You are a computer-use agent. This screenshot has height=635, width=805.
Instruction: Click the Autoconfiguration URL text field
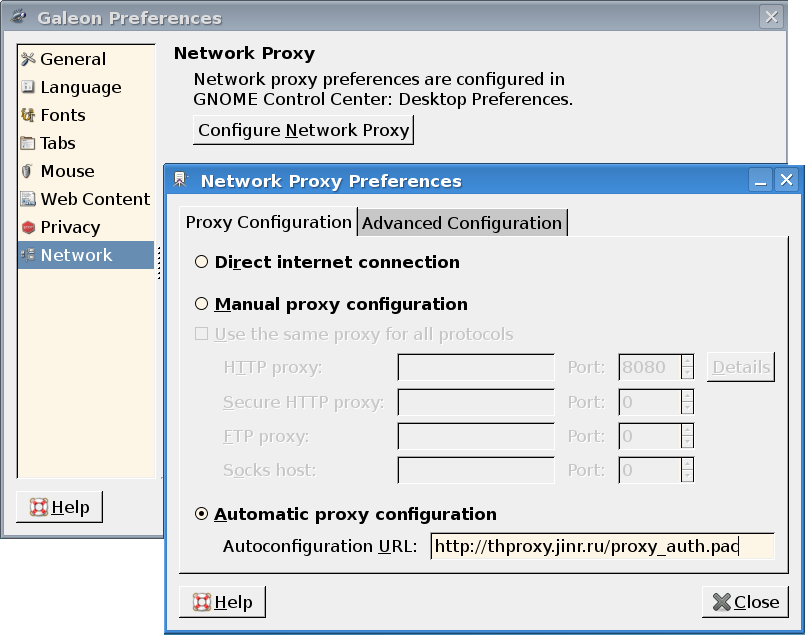(x=602, y=546)
